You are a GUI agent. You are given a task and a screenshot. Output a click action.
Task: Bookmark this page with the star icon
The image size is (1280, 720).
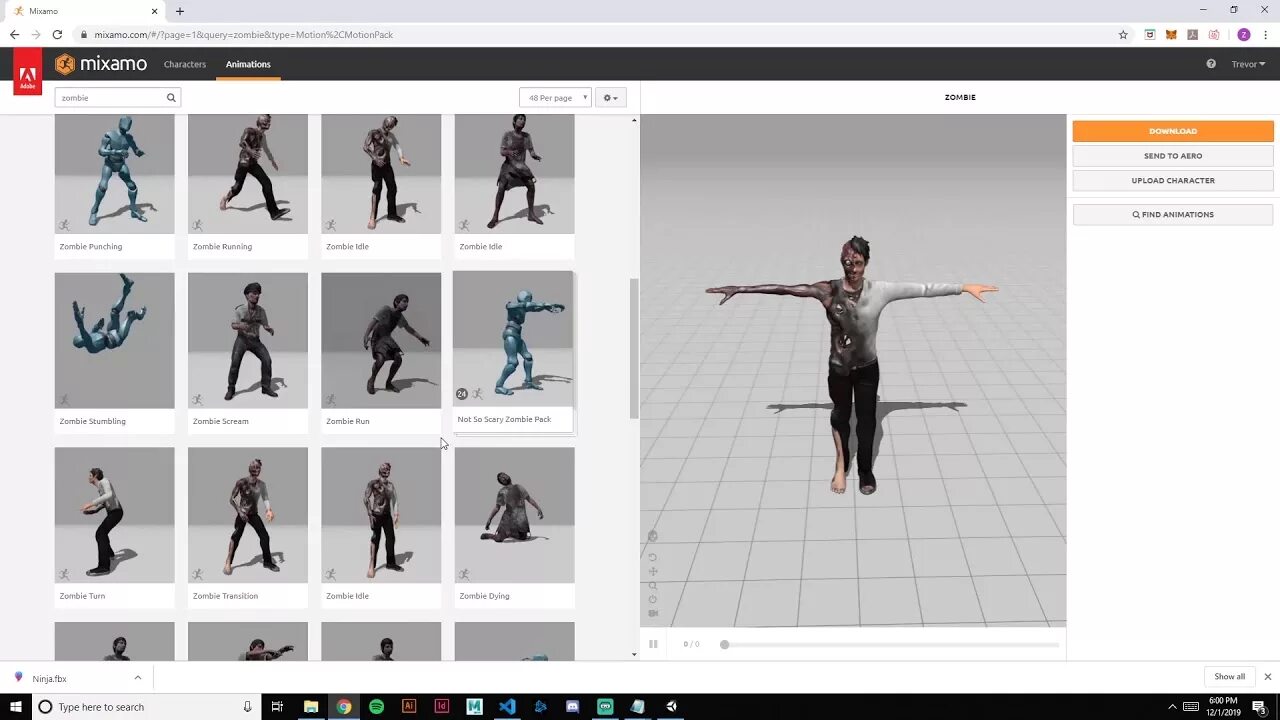tap(1123, 34)
